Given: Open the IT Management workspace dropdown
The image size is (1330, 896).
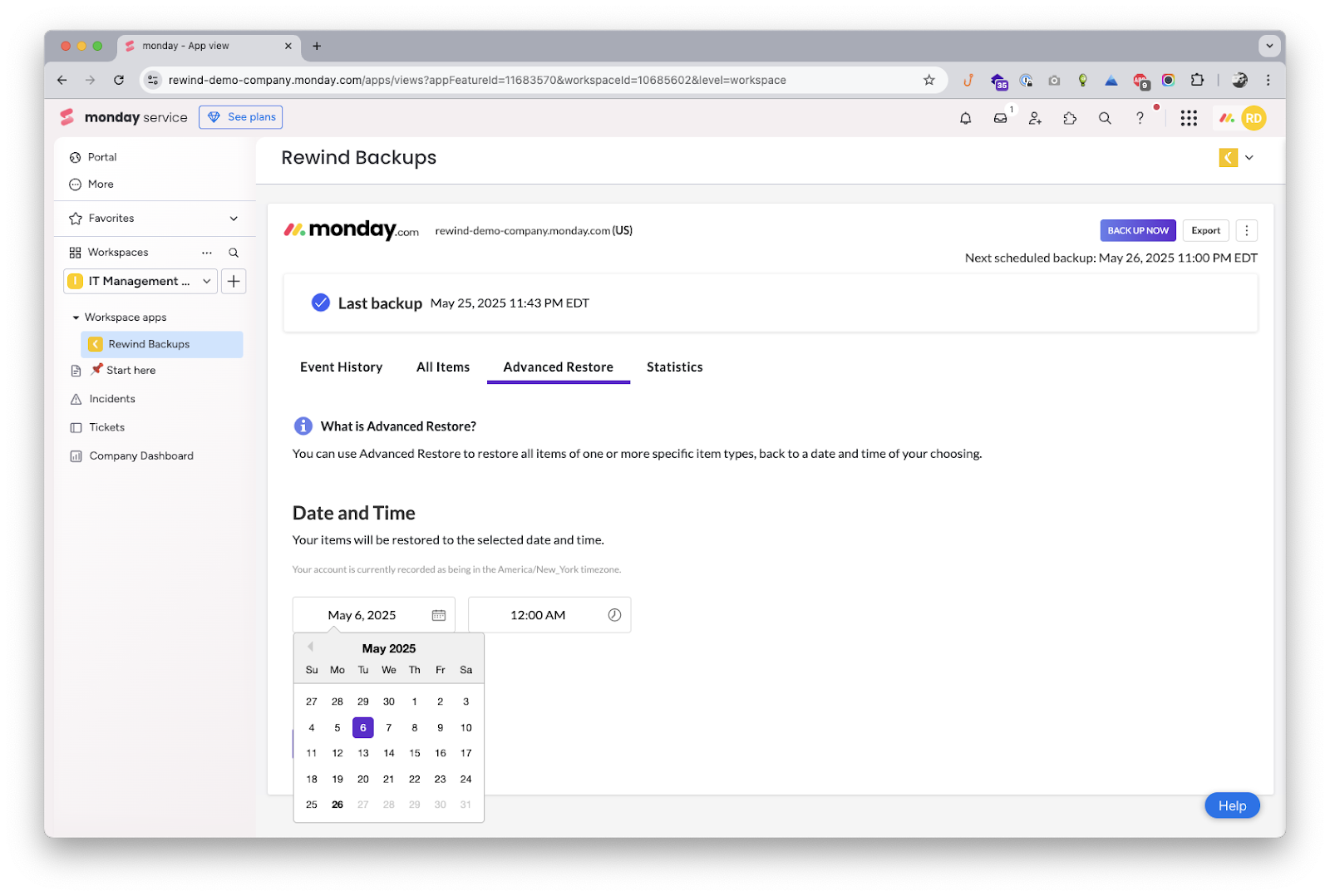Looking at the screenshot, I should (140, 282).
